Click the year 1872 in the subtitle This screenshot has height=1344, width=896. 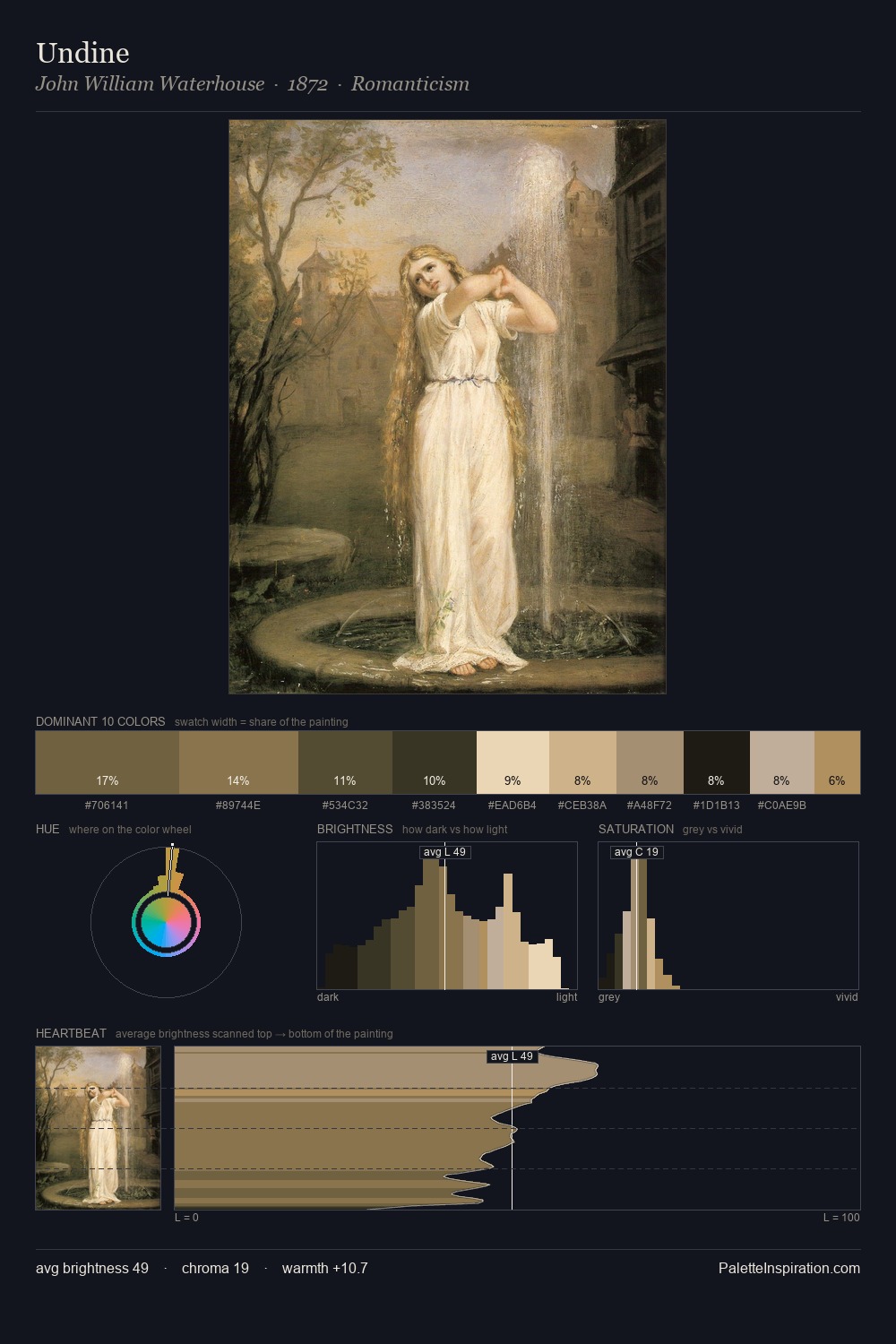tap(307, 84)
